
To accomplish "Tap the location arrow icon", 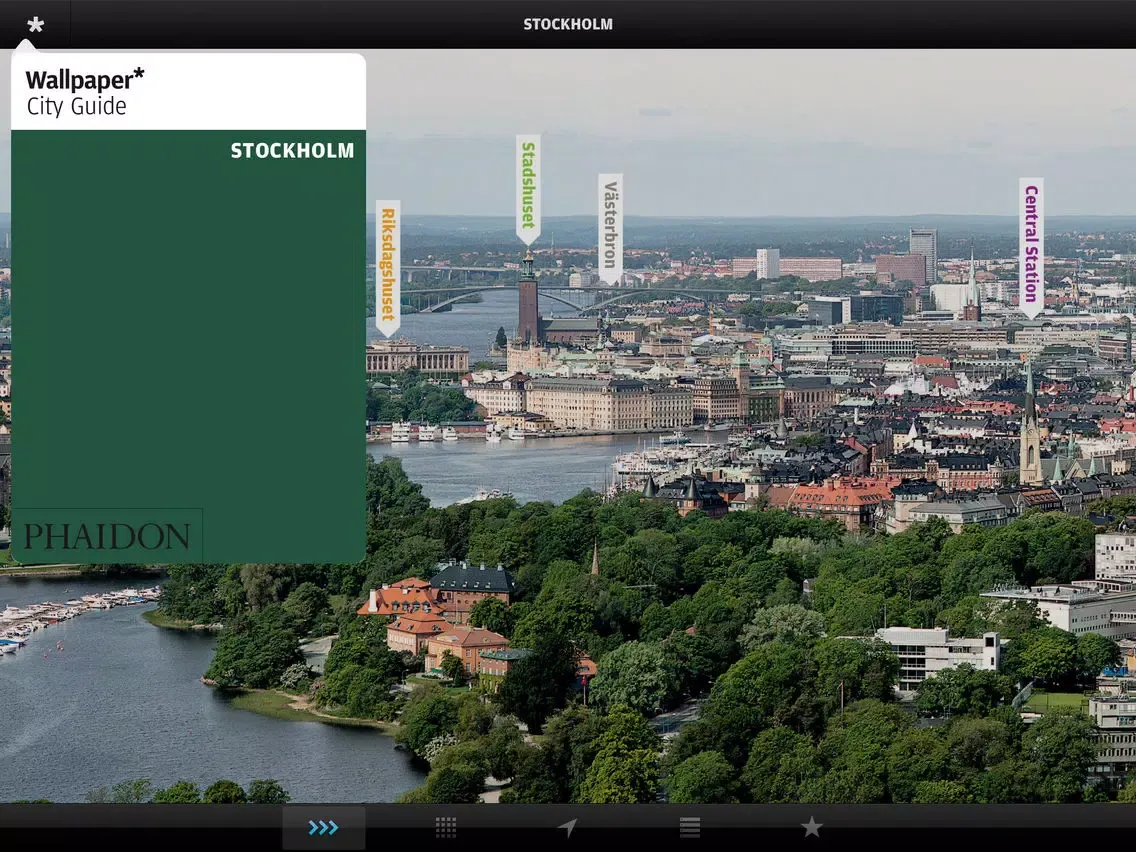I will click(567, 827).
